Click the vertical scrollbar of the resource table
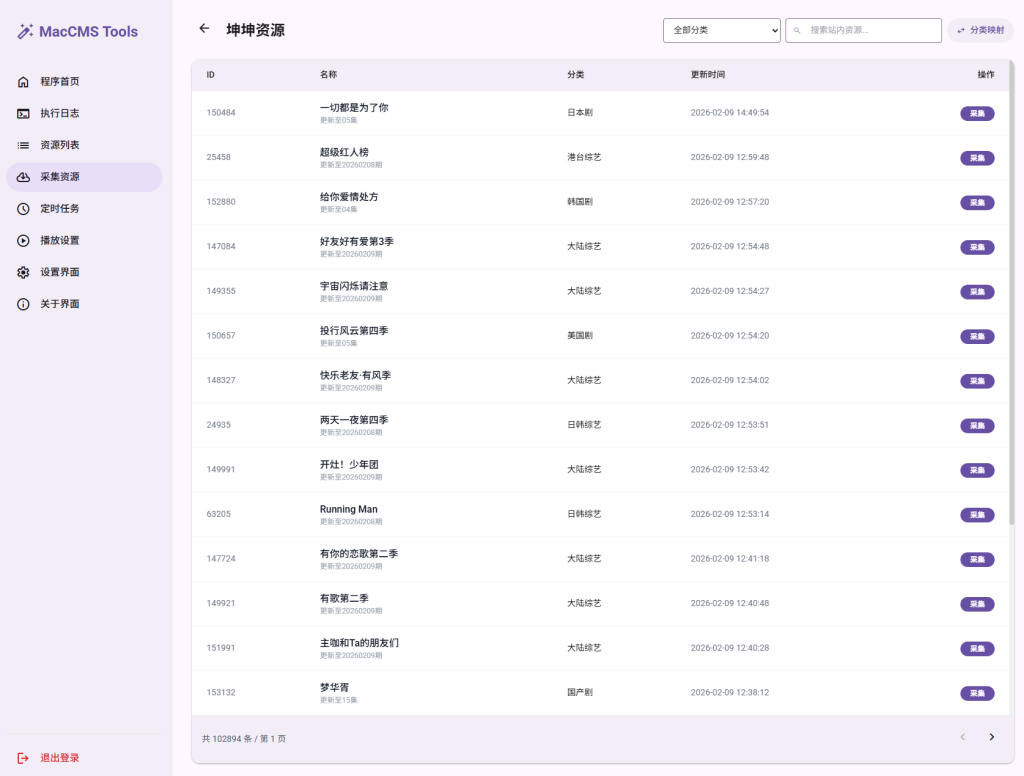1024x776 pixels. (1011, 300)
